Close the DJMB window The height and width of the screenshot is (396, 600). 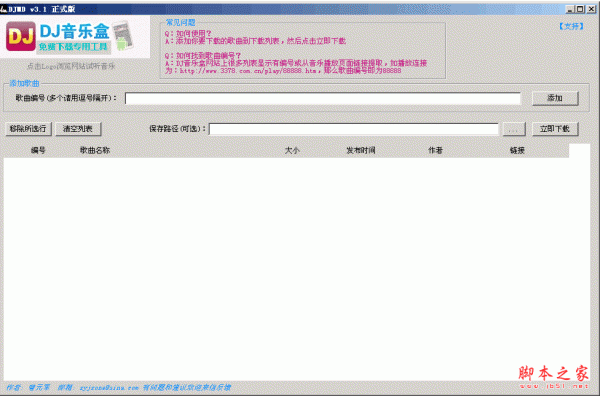(x=591, y=9)
